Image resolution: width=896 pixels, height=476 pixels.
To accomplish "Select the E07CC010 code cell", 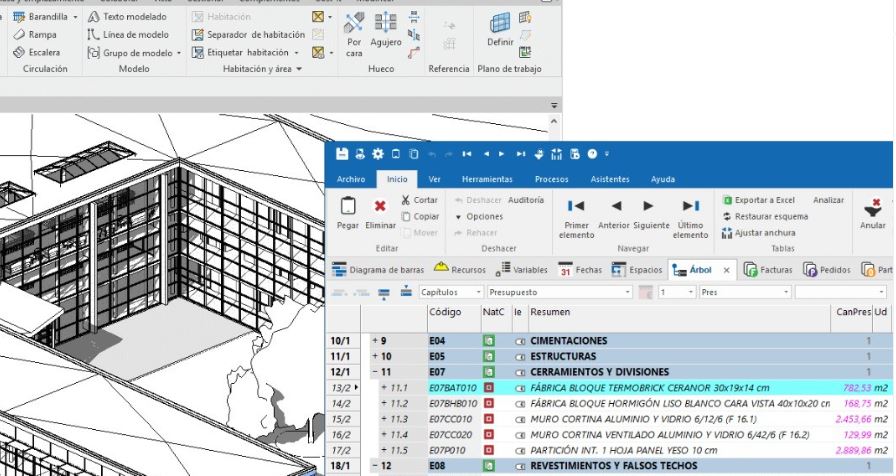I will click(452, 419).
